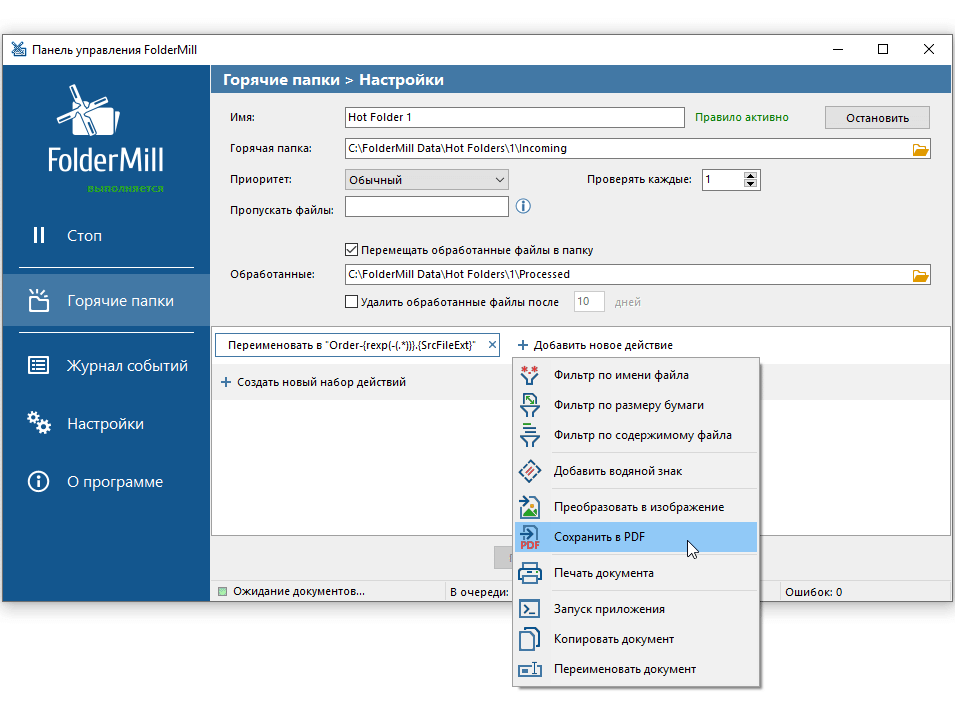Click the Правило активно status text
This screenshot has width=955, height=720.
[x=741, y=117]
